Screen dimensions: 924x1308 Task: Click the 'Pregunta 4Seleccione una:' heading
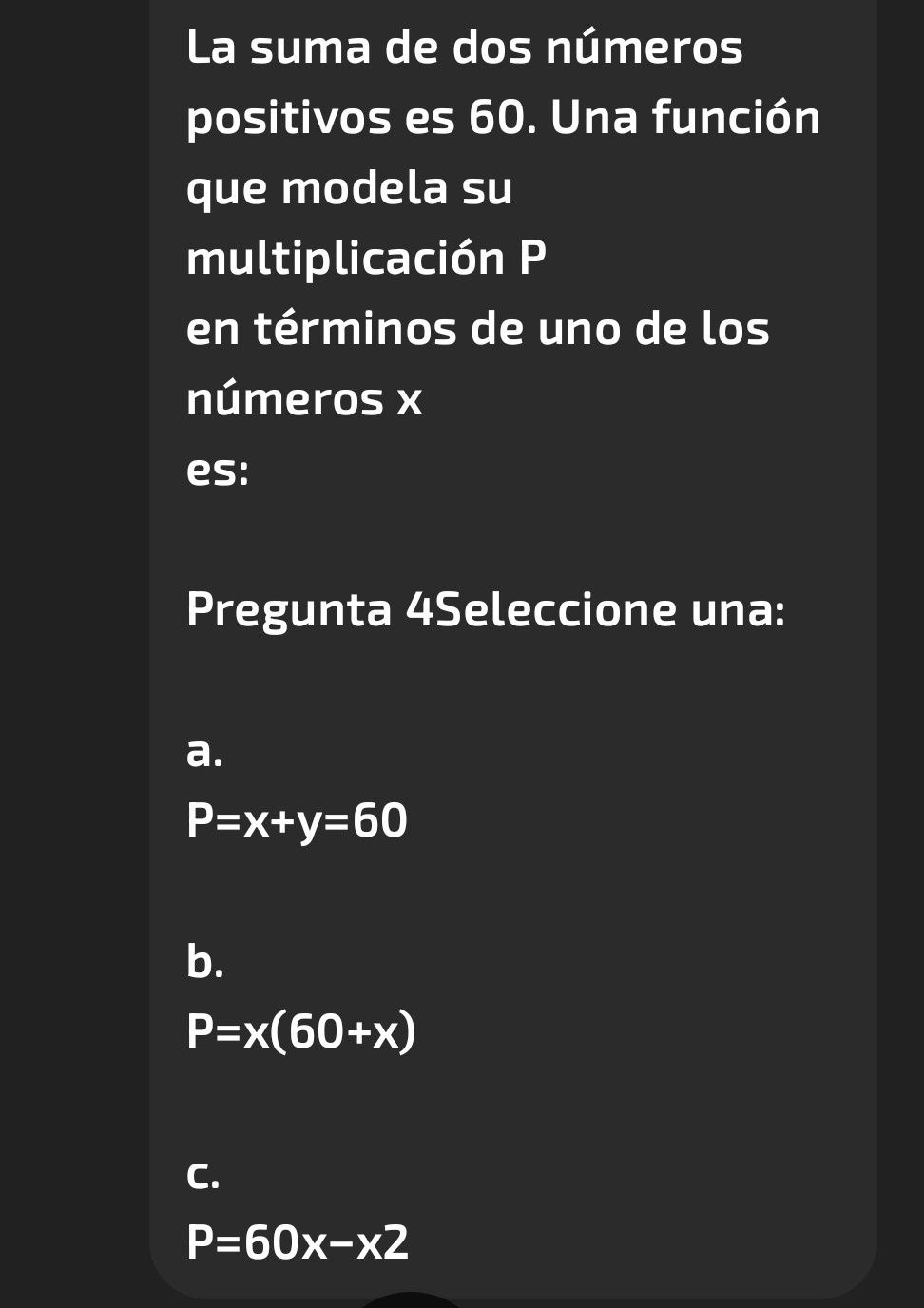[x=486, y=609]
